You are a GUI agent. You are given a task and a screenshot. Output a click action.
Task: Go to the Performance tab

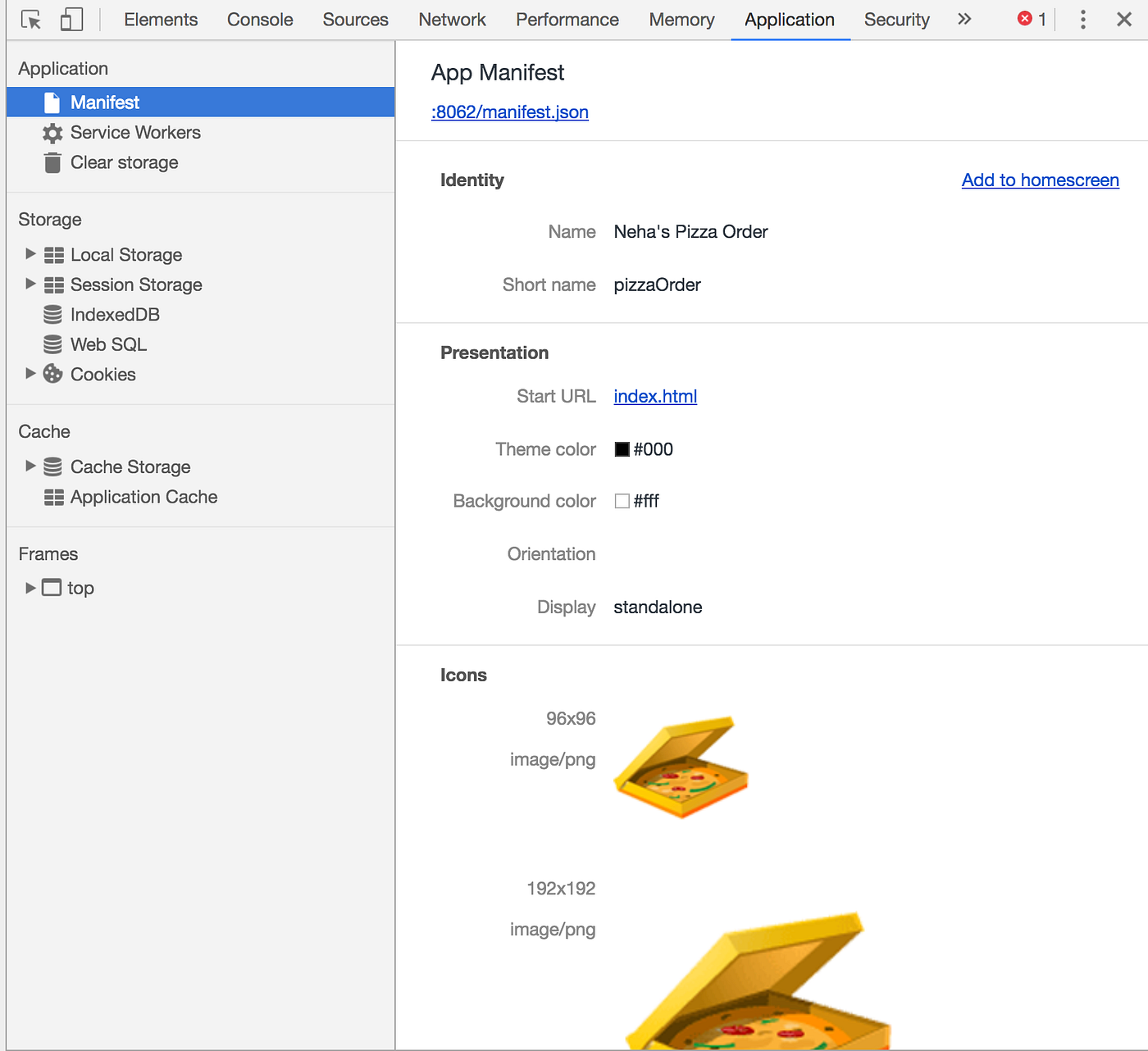(x=567, y=20)
